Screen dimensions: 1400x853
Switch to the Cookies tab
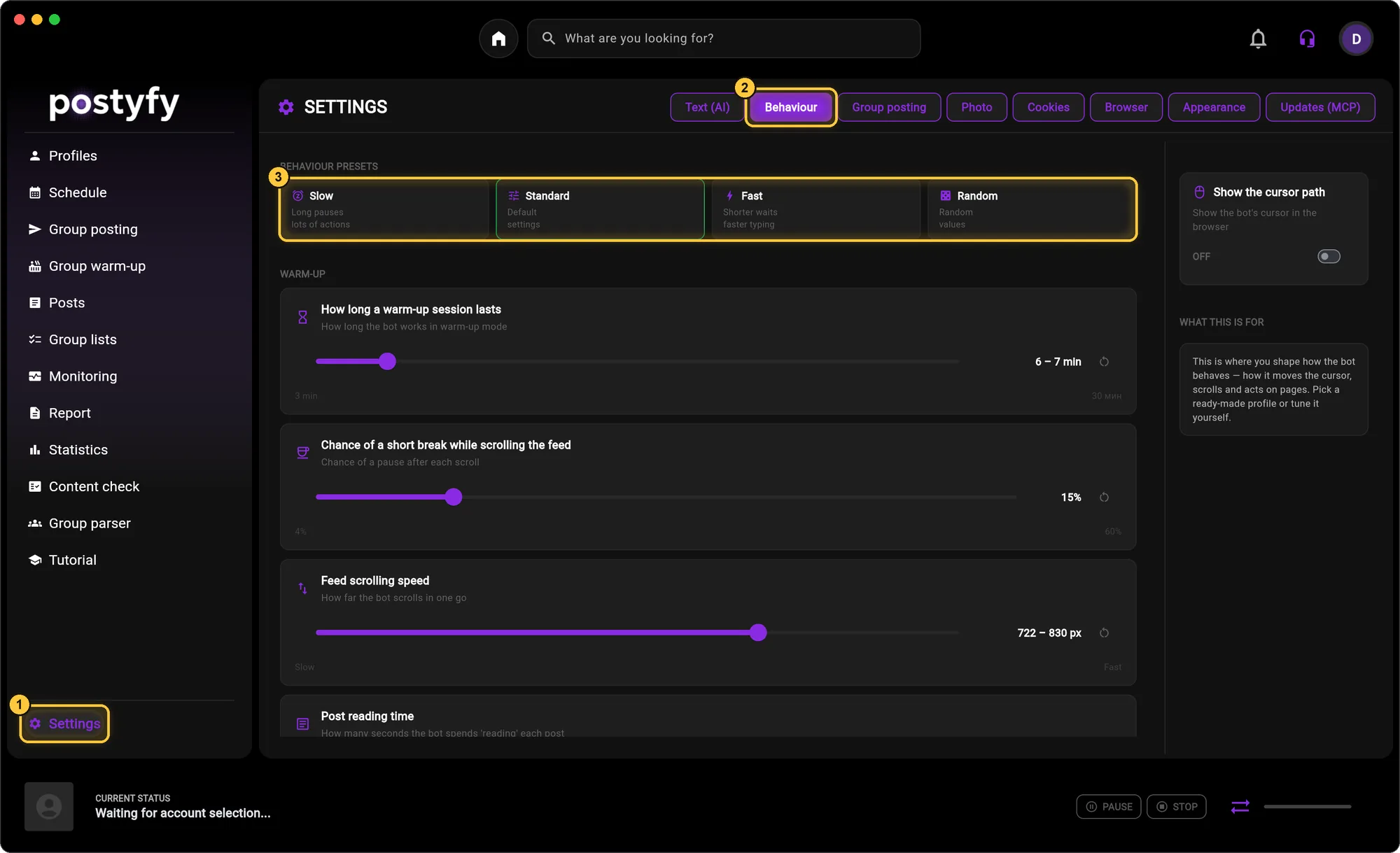click(1048, 107)
